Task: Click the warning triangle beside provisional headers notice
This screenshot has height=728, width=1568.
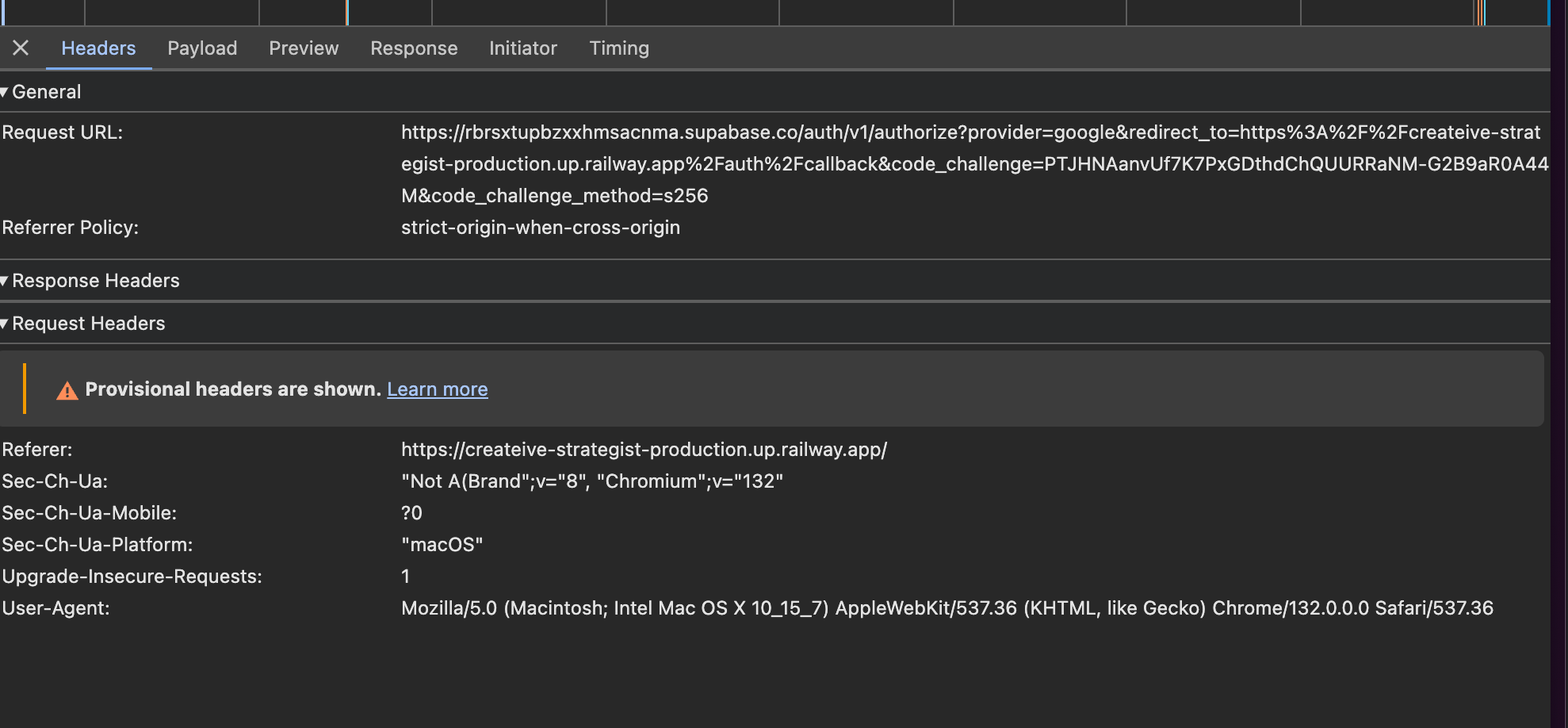Action: (67, 389)
